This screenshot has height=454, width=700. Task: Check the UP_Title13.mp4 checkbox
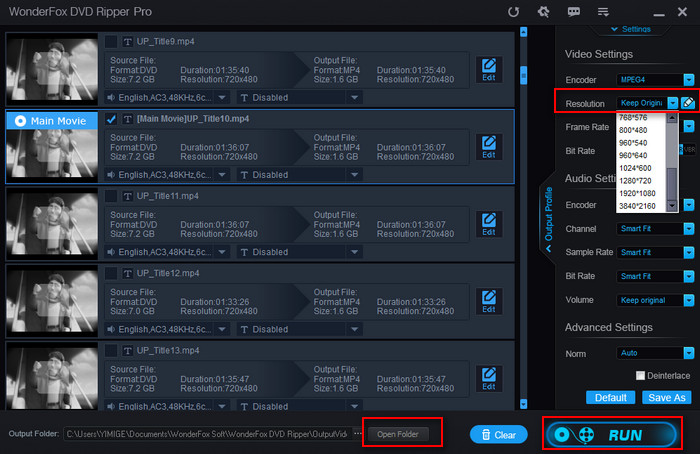[111, 350]
